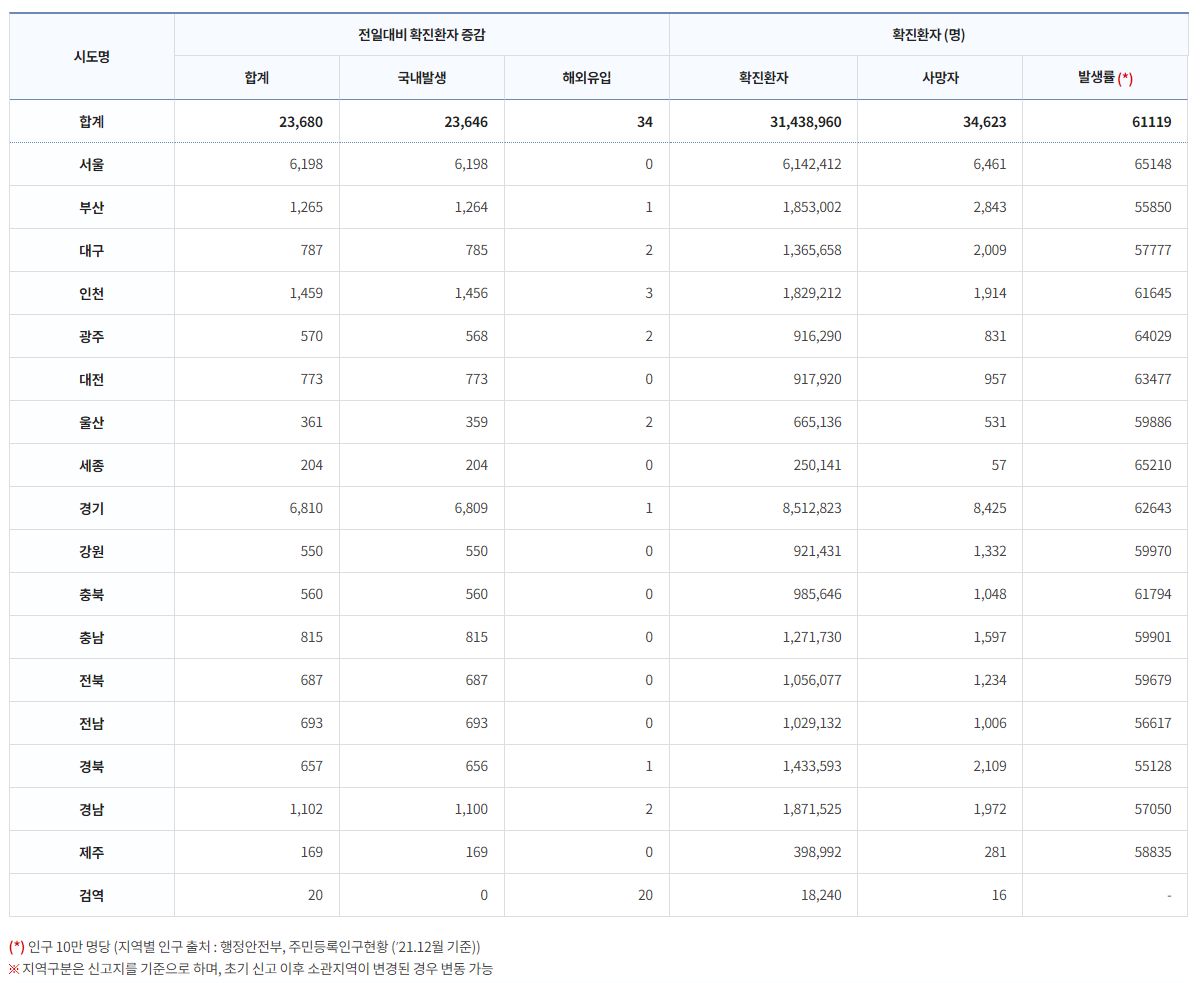Click the 시도명 column header

pos(92,56)
